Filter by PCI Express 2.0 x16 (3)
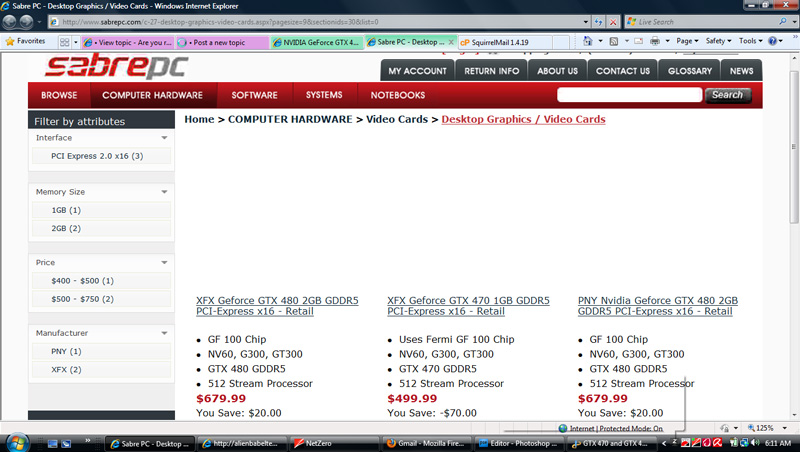The height and width of the screenshot is (452, 800). (101, 156)
